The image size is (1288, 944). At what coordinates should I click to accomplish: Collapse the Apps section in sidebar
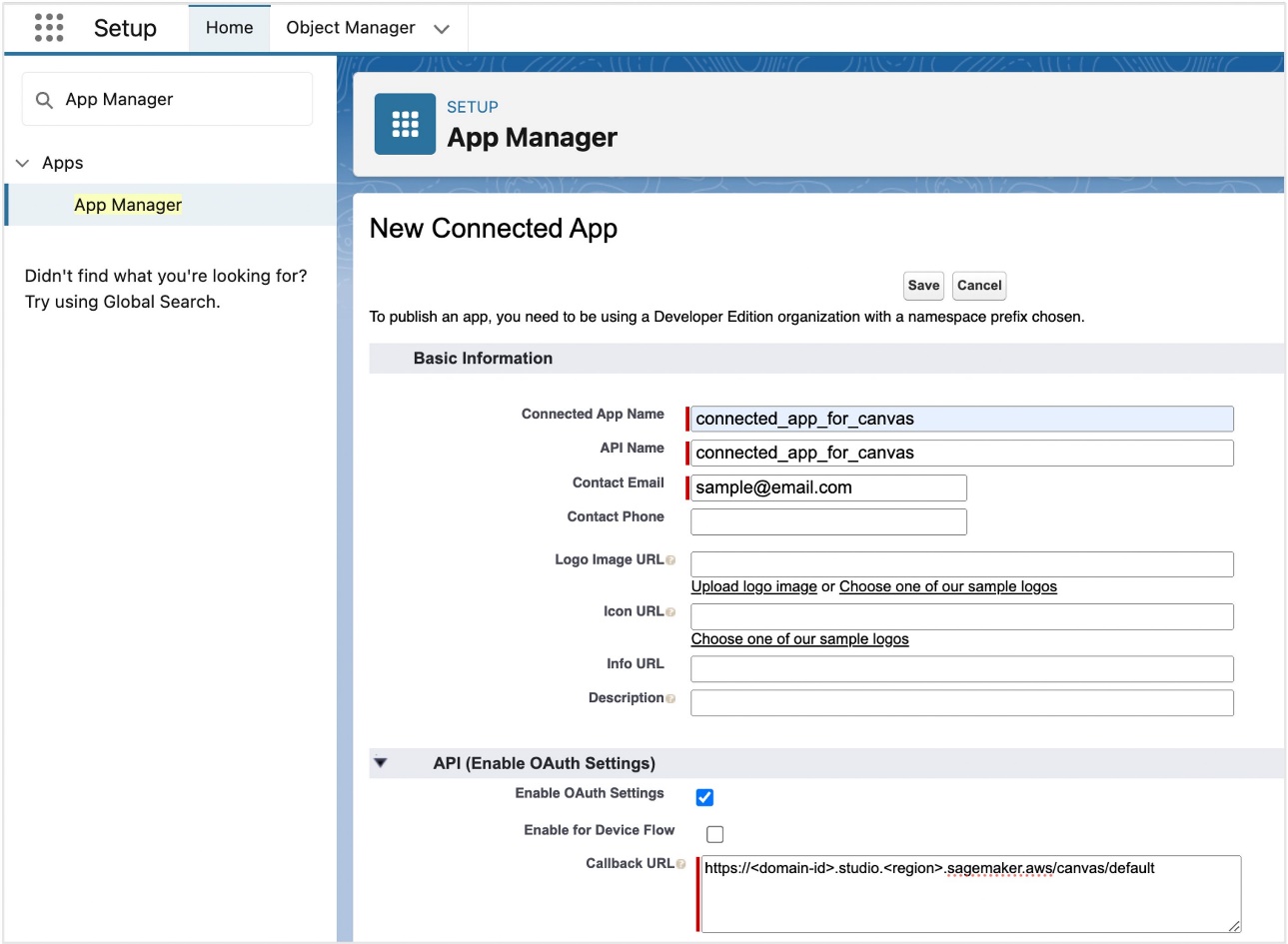[23, 163]
